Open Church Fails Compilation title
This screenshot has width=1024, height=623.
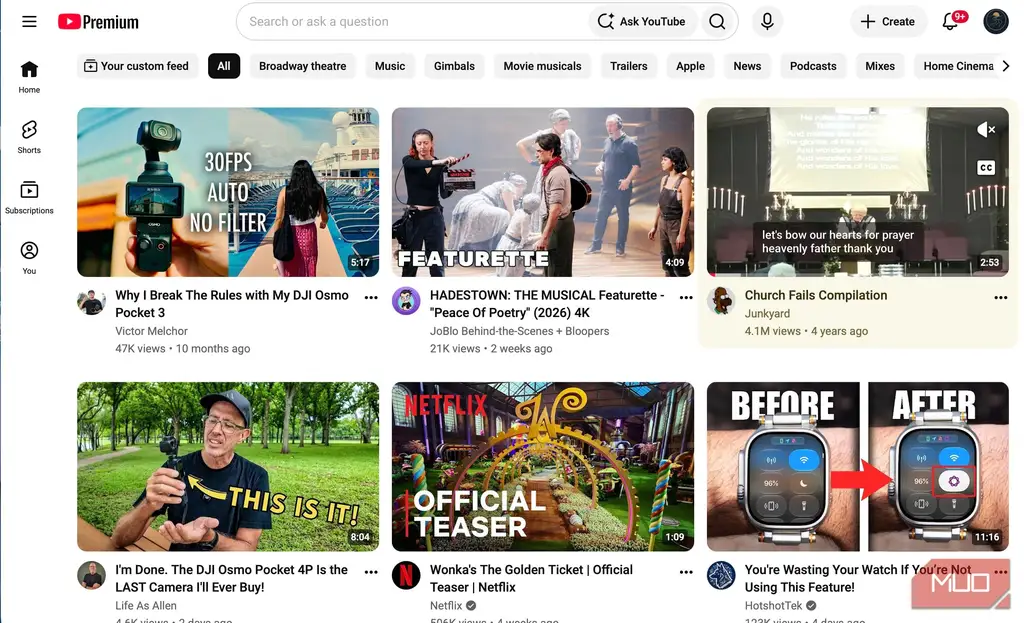(x=816, y=295)
